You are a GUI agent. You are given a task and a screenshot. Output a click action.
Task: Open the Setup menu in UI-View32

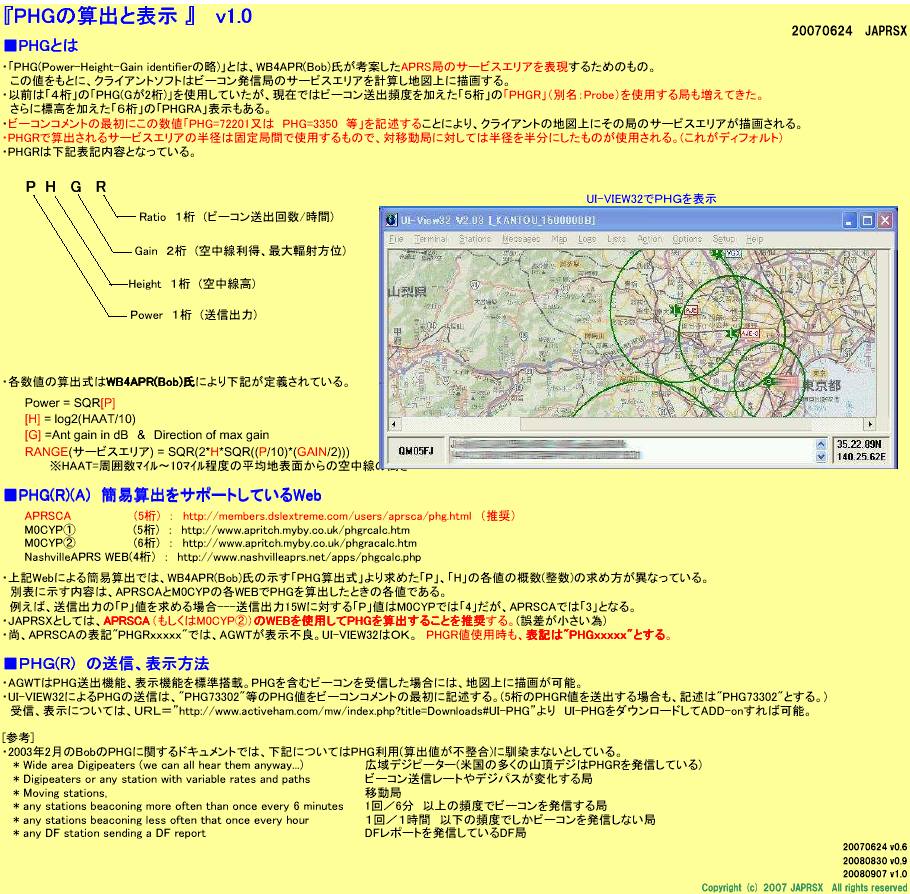point(723,239)
